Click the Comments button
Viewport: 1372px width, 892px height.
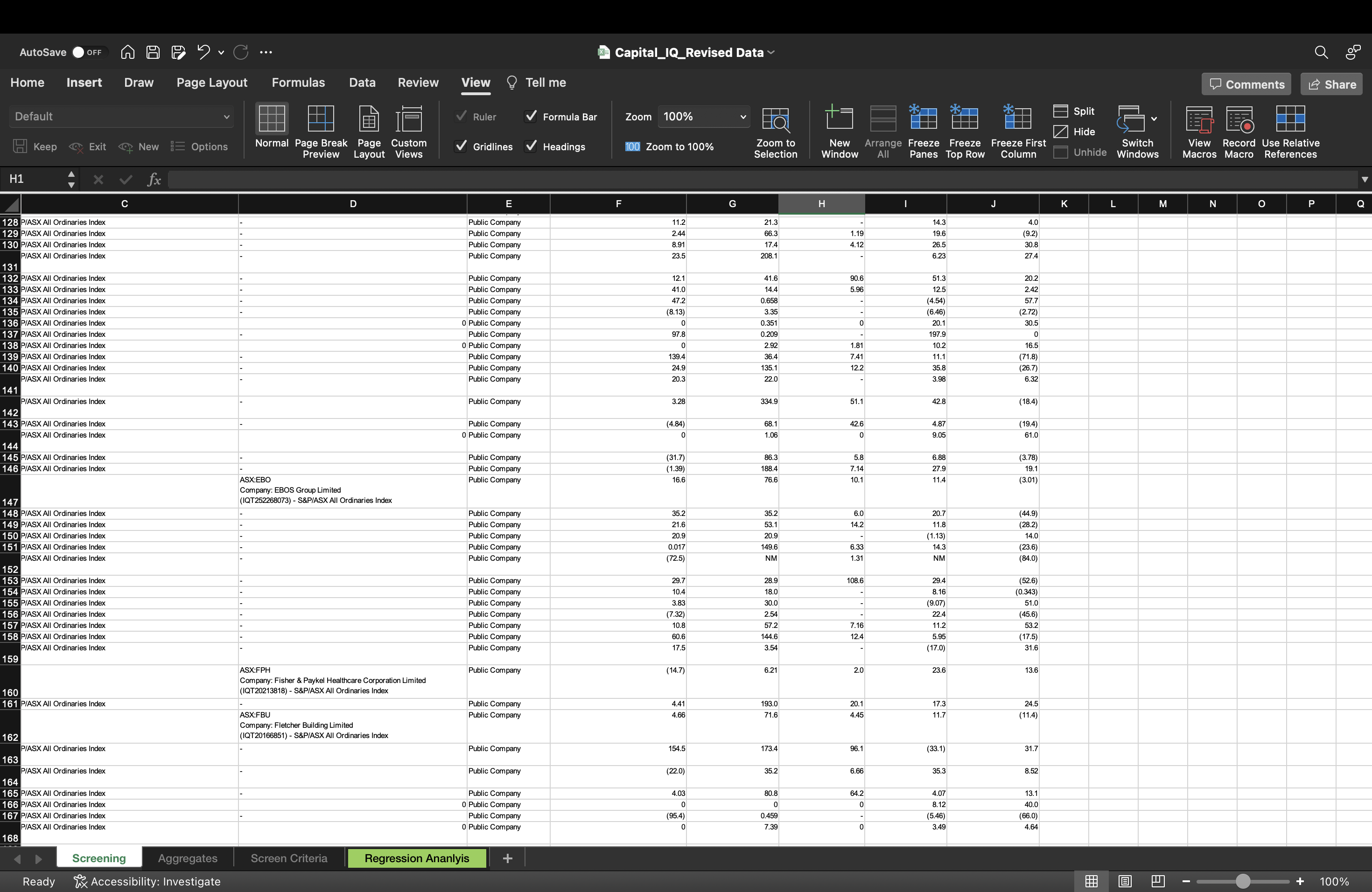[1246, 85]
